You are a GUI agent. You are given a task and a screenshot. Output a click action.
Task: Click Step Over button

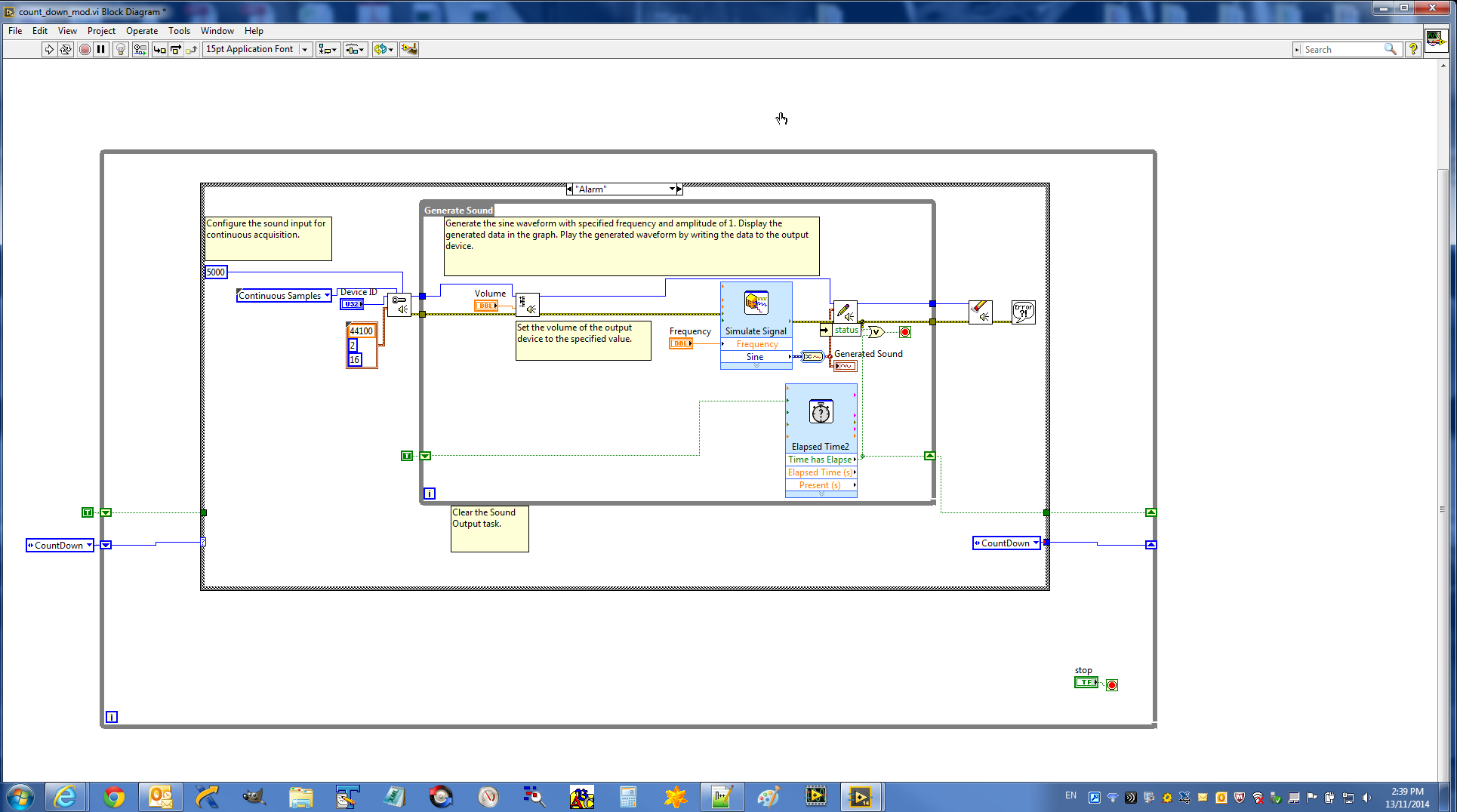click(x=175, y=49)
